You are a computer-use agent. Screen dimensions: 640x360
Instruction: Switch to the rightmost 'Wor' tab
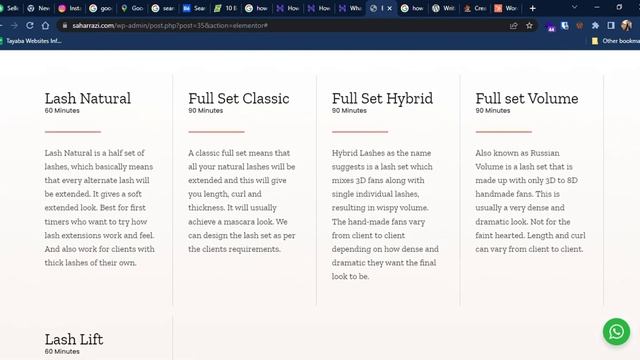coord(506,8)
